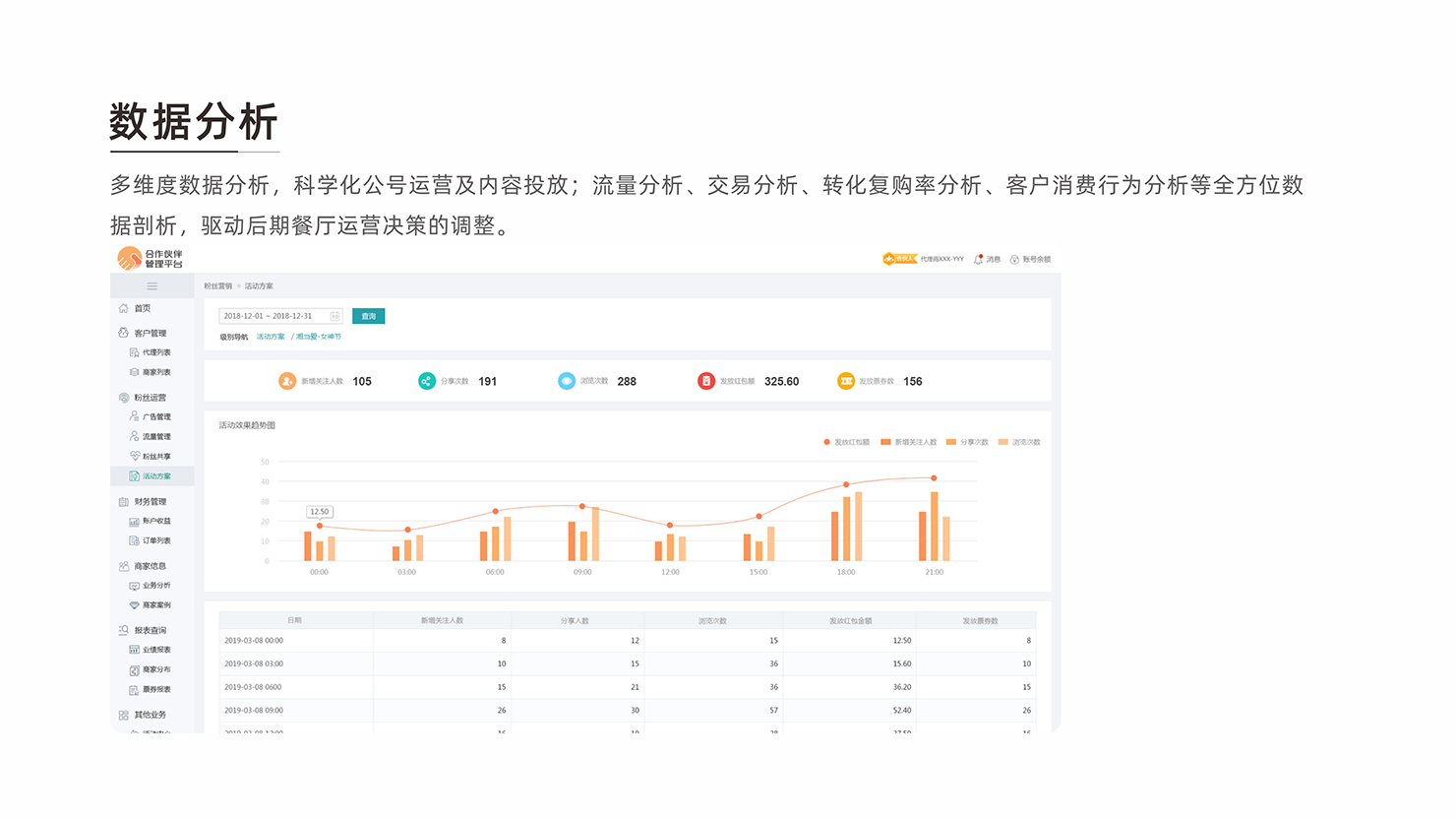Click the 合作伙伴管理平台 logo

150,259
